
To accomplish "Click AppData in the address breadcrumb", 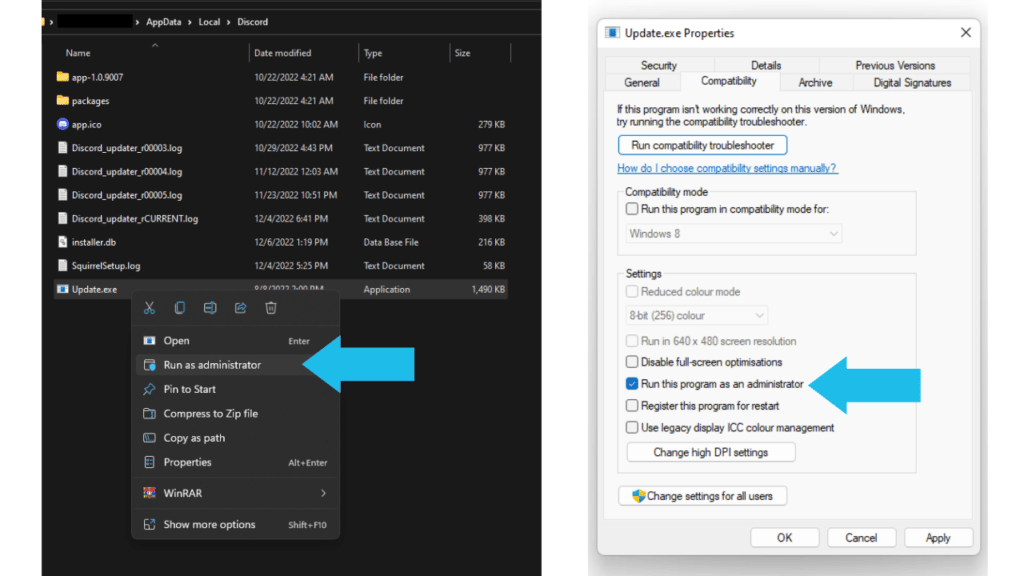I will point(163,22).
